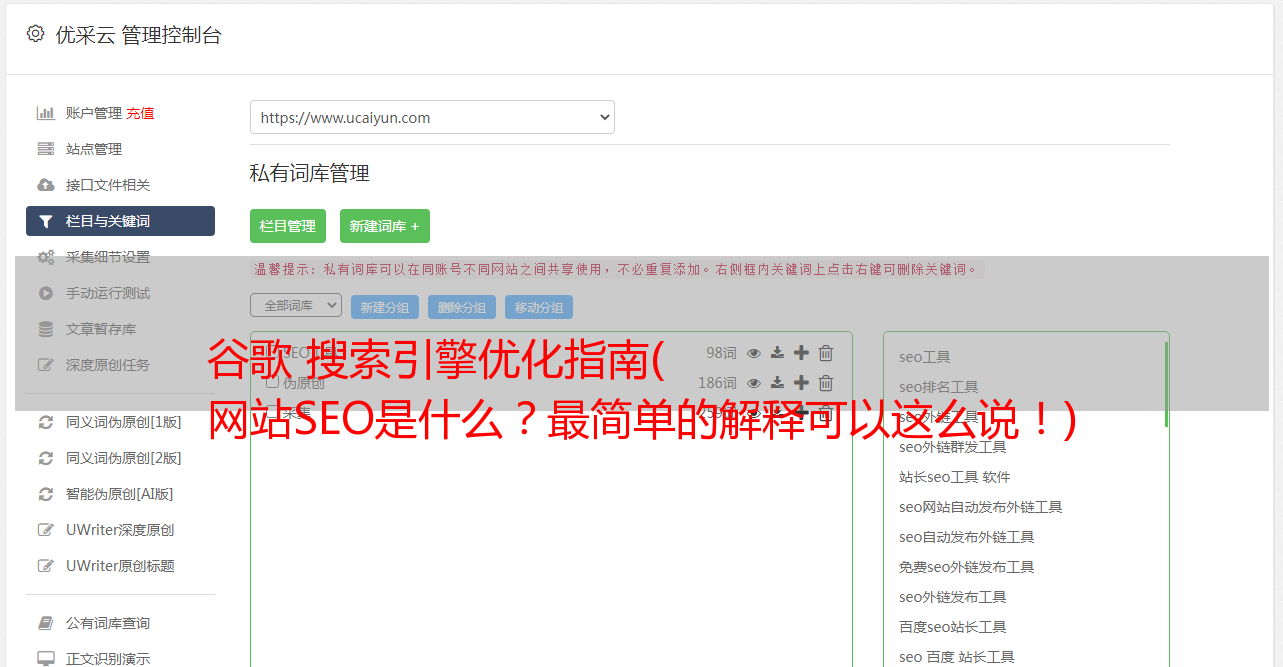This screenshot has height=667, width=1283.
Task: Click the red 充值 link
Action: point(140,113)
